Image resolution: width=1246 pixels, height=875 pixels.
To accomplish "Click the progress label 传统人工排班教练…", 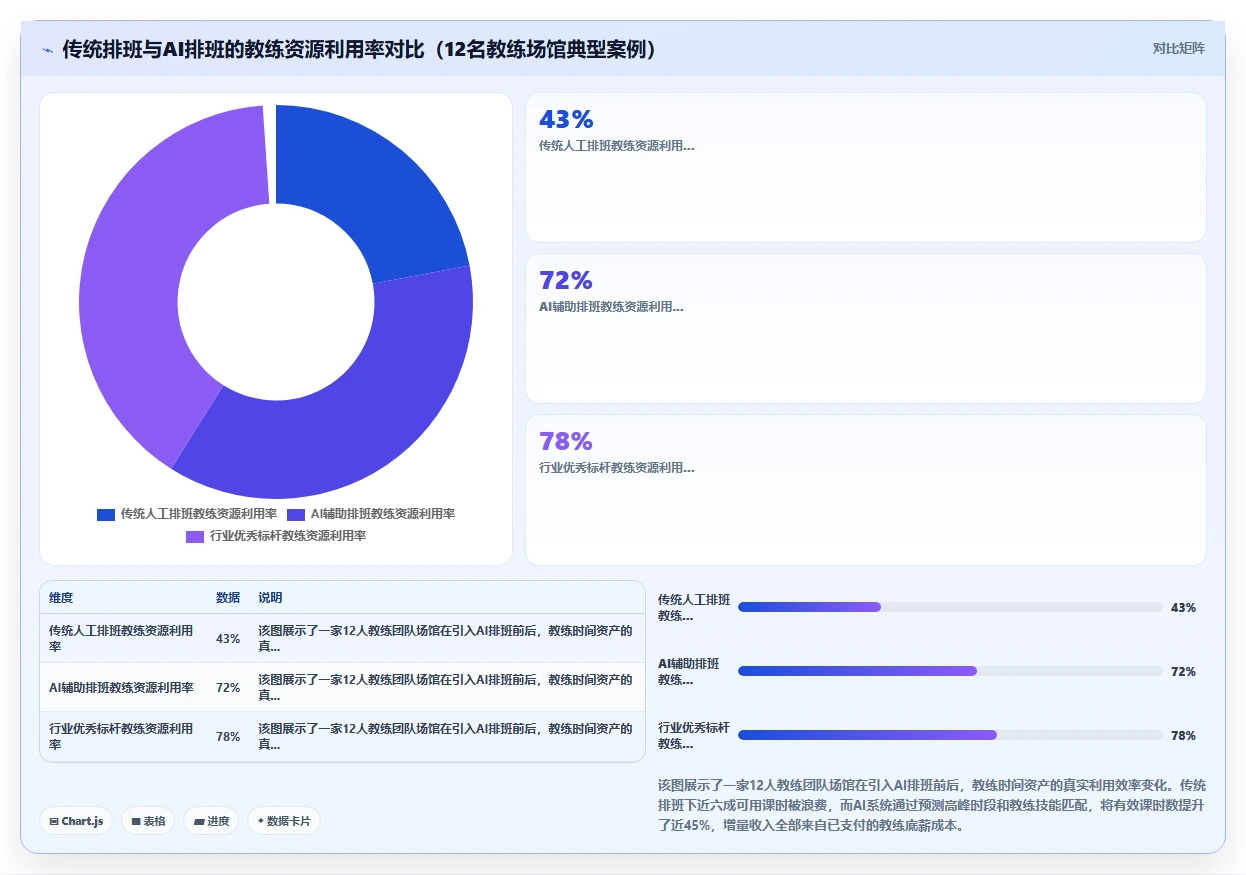I will tap(694, 607).
